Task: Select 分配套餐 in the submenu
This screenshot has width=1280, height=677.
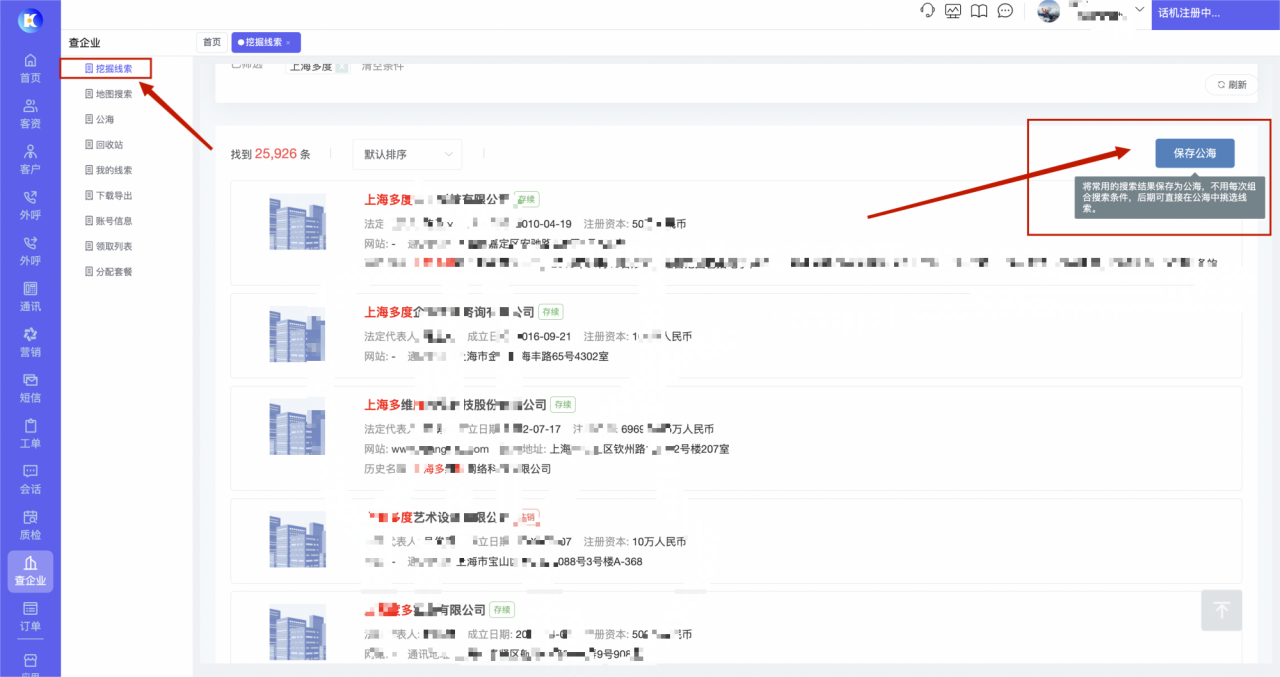Action: [x=108, y=272]
